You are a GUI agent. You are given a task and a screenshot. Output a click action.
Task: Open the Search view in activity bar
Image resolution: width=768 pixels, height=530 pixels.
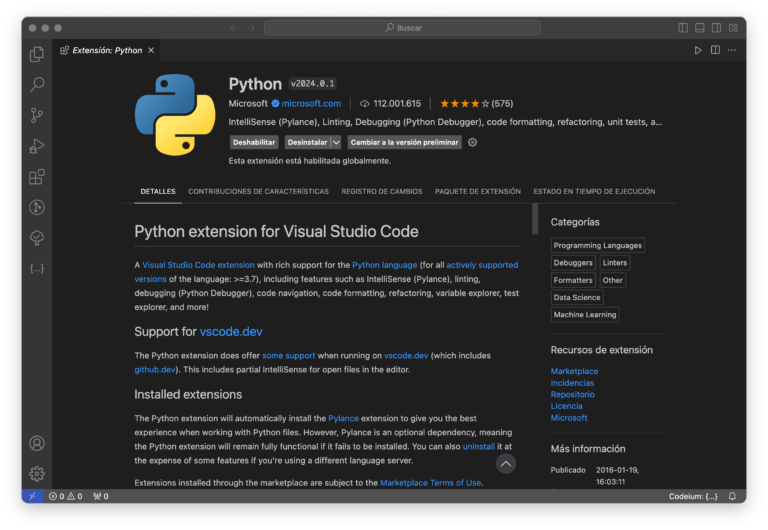37,84
